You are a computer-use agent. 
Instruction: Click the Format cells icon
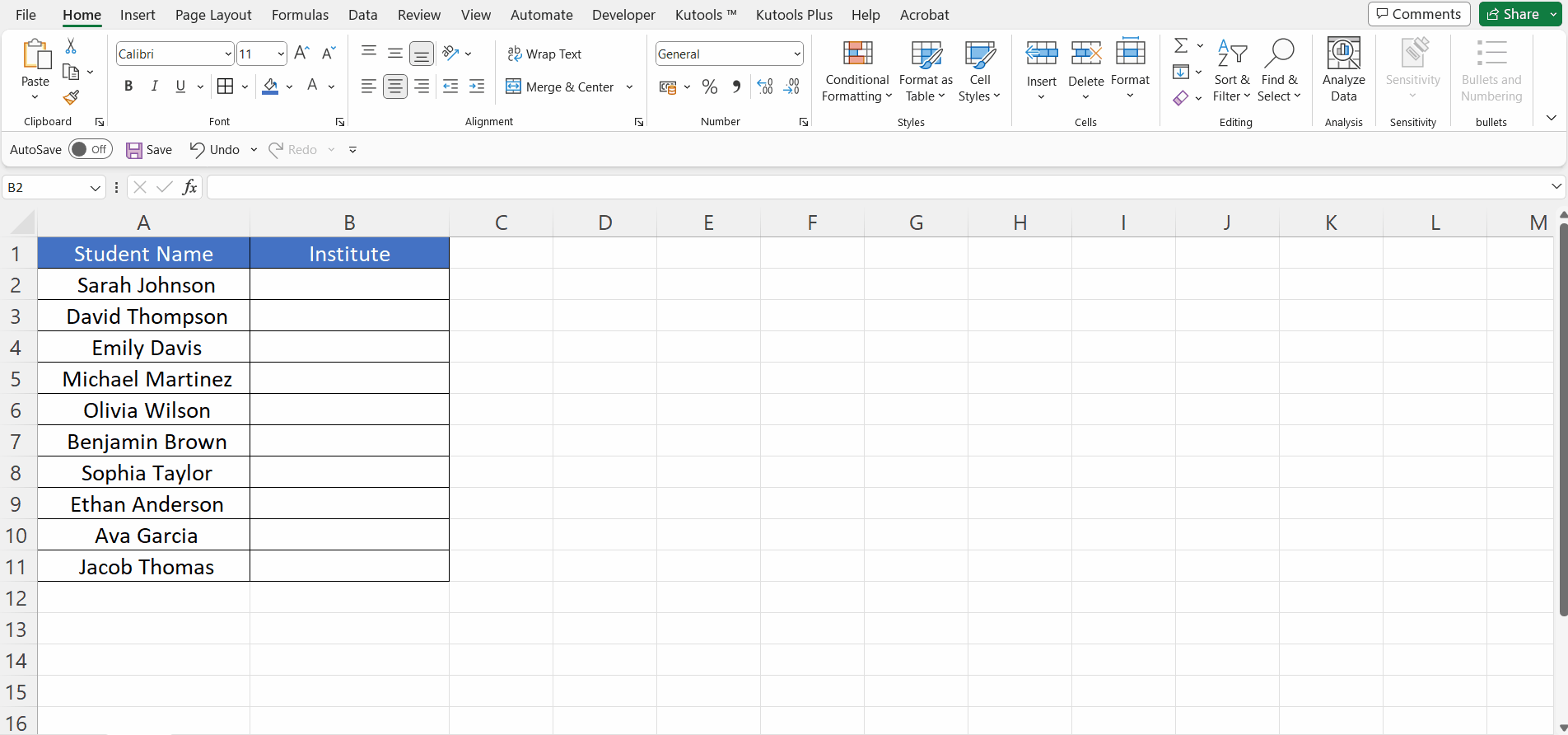(1130, 53)
